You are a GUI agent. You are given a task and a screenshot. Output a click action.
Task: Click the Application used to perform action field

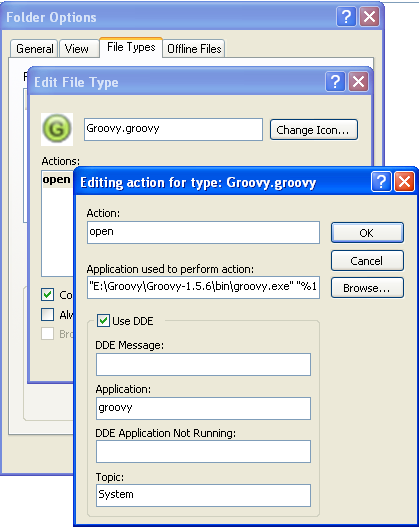(203, 287)
